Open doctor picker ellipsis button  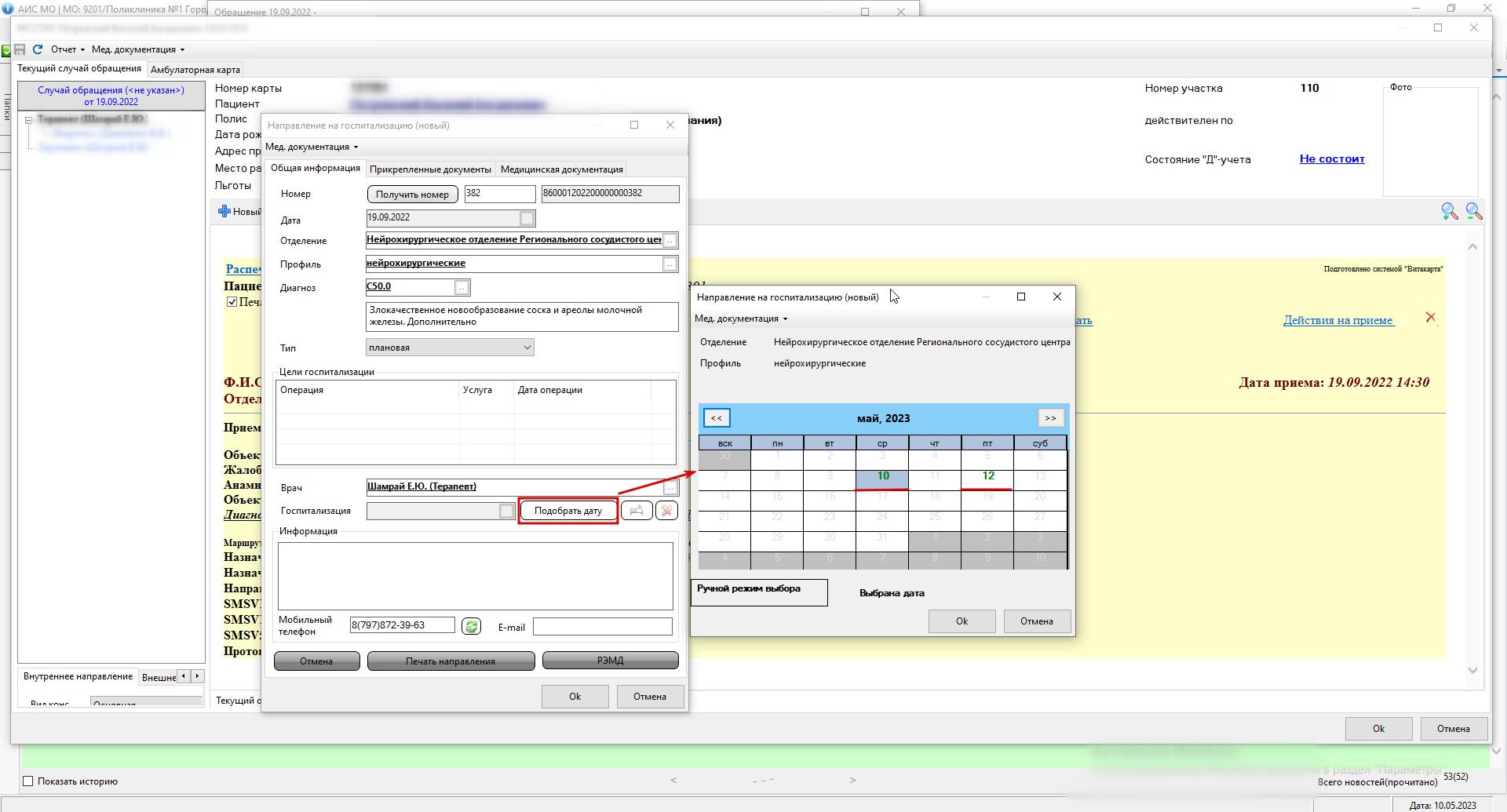670,487
